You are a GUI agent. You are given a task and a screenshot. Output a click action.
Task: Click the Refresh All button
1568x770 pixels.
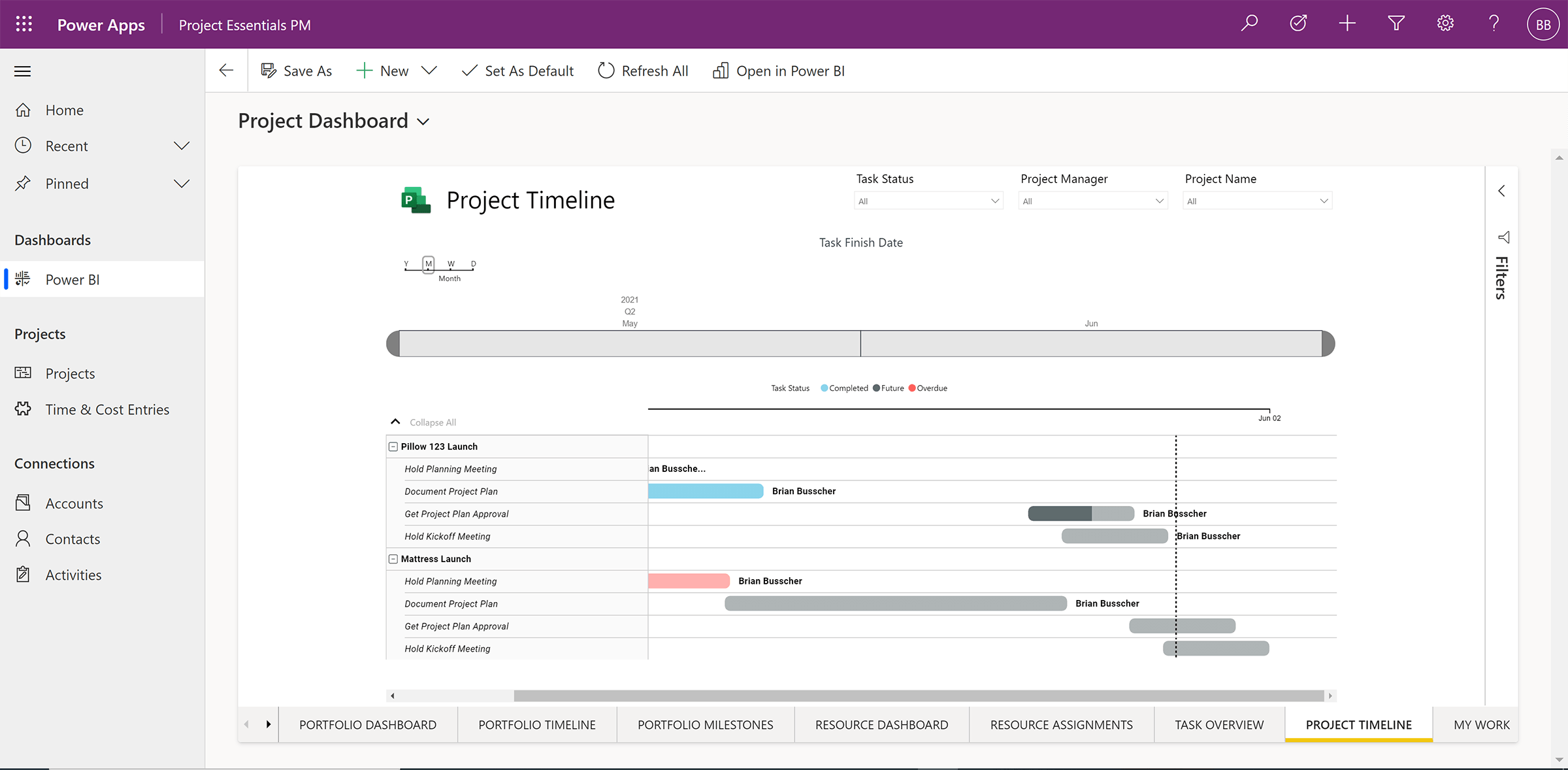pyautogui.click(x=643, y=71)
